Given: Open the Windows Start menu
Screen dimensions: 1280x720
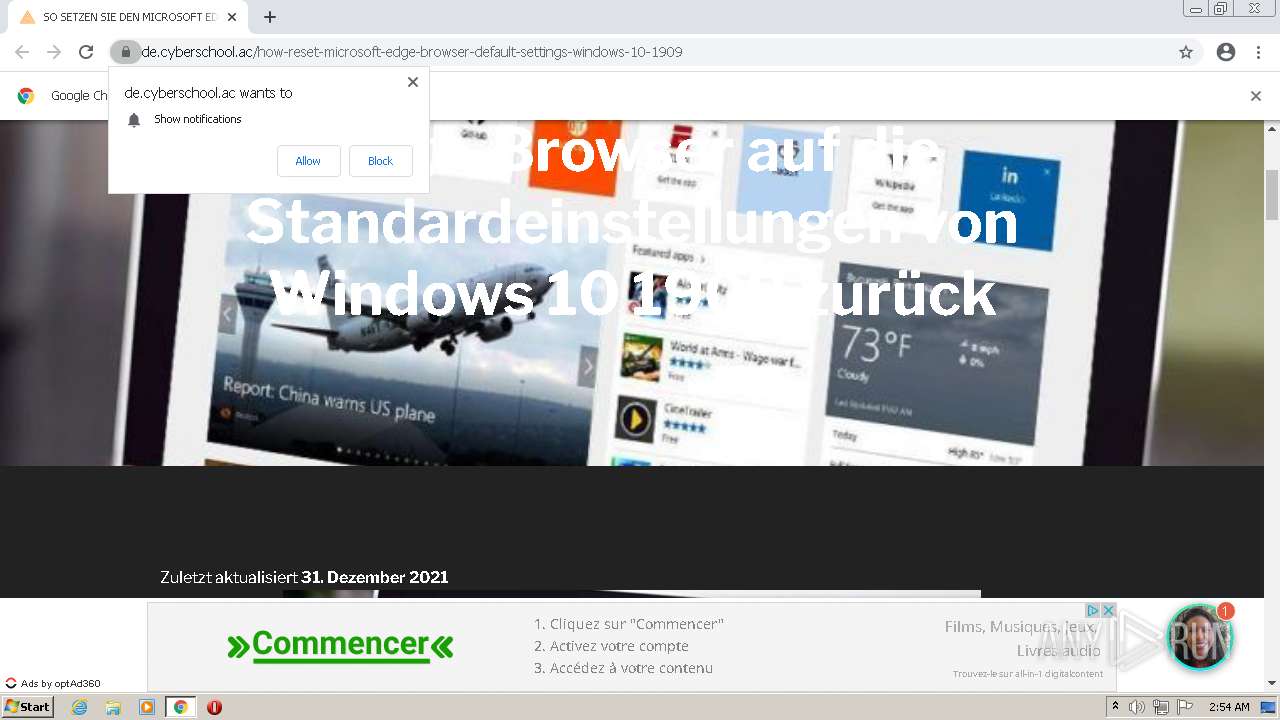Looking at the screenshot, I should pos(28,707).
